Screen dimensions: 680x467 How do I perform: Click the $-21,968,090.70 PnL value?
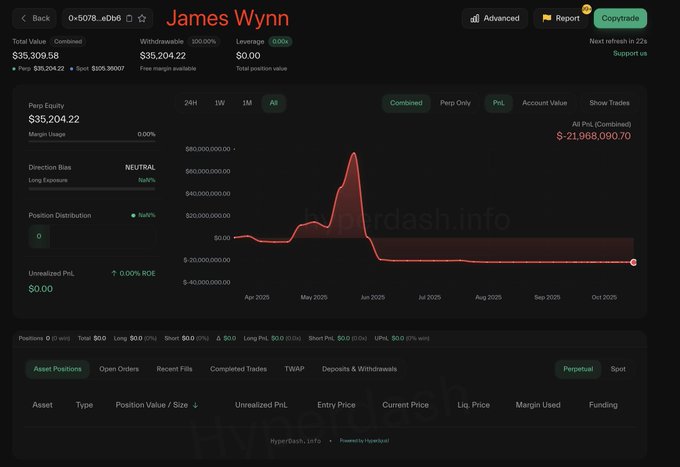click(x=594, y=136)
